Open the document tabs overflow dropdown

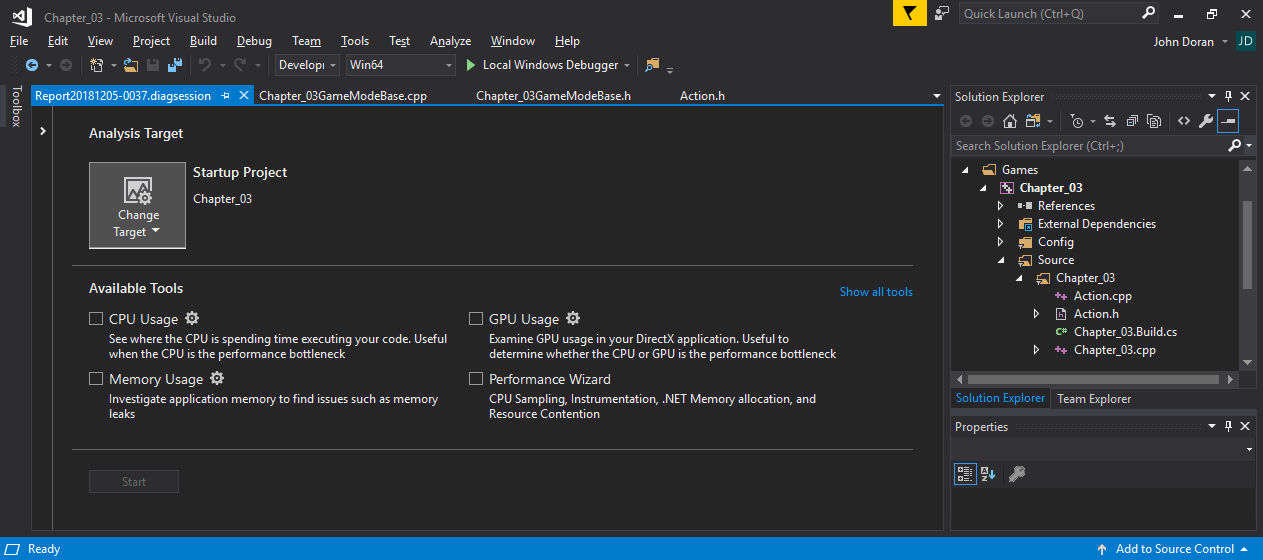[936, 96]
